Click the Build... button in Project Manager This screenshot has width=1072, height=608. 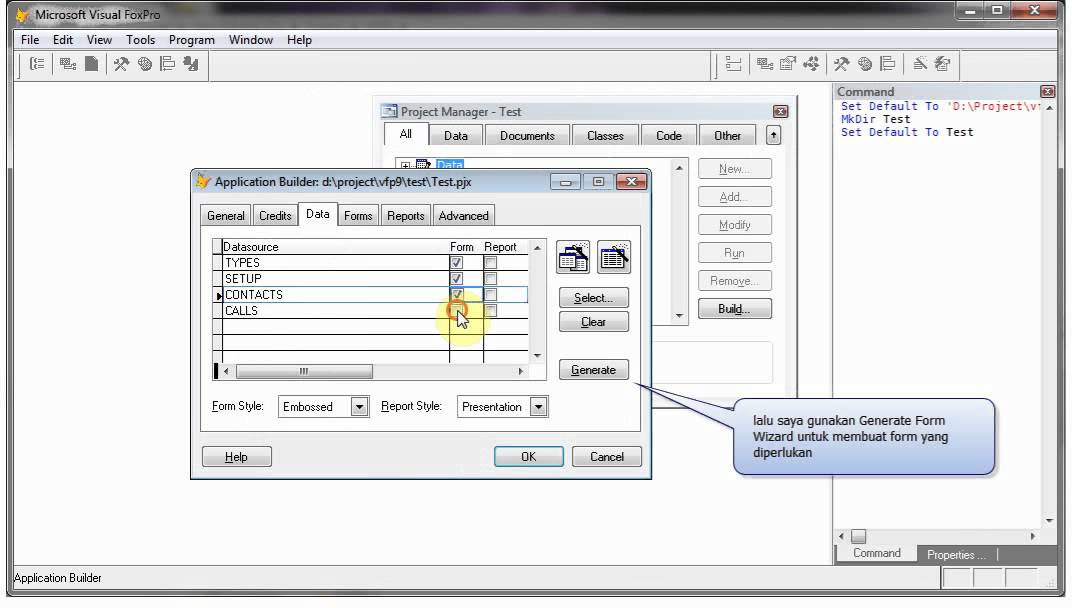(734, 308)
